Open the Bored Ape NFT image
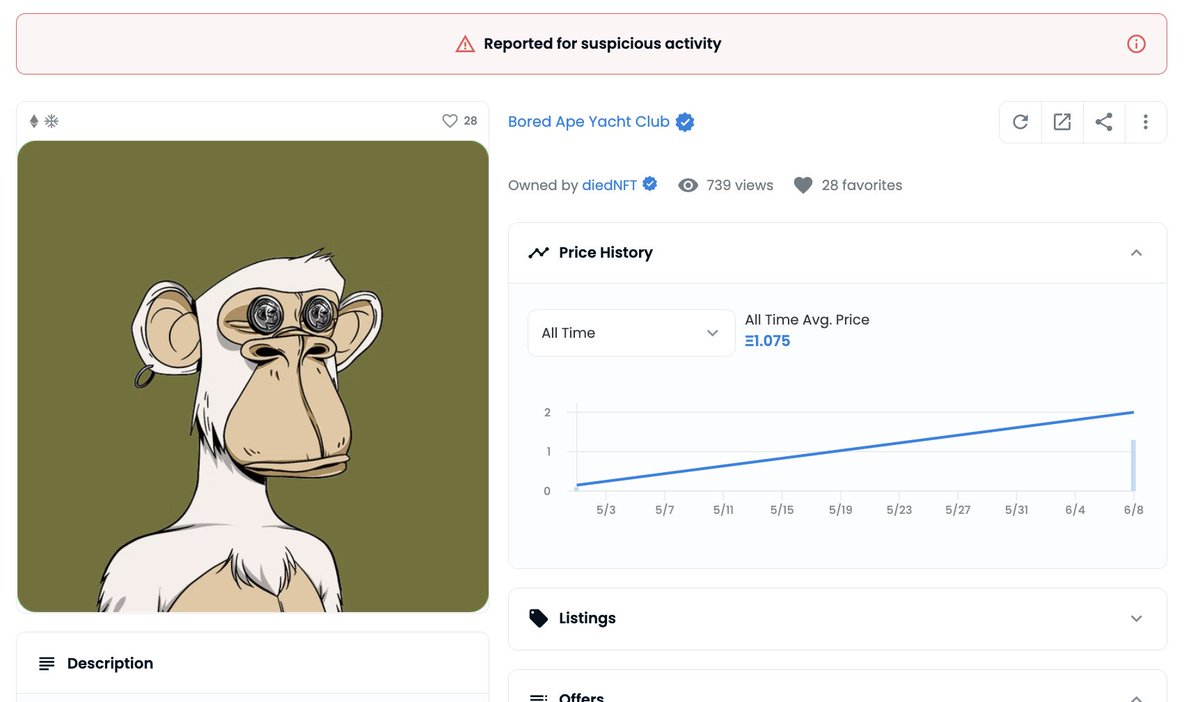The image size is (1200, 702). click(x=253, y=376)
